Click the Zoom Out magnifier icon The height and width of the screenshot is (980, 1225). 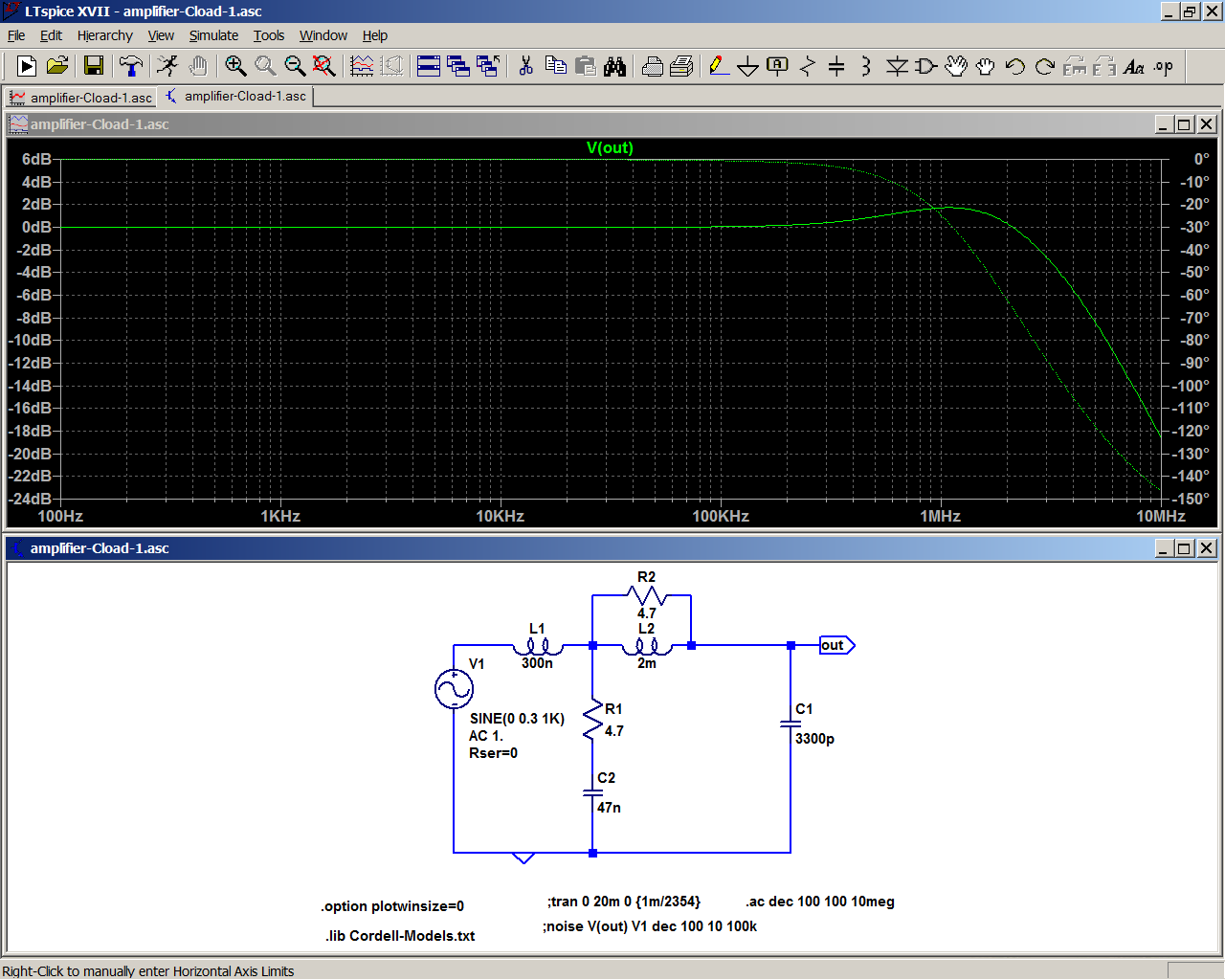295,66
